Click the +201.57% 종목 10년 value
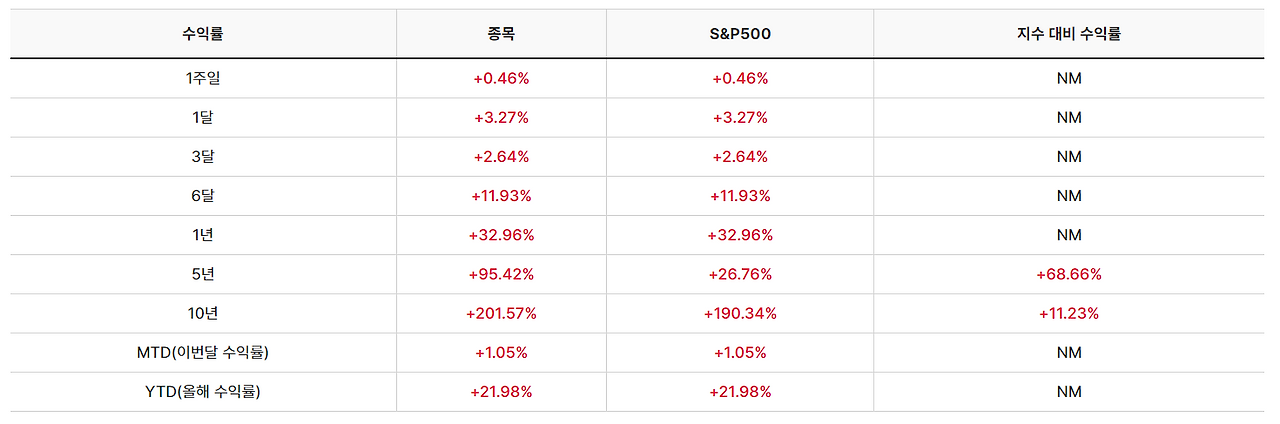This screenshot has width=1280, height=424. tap(501, 313)
